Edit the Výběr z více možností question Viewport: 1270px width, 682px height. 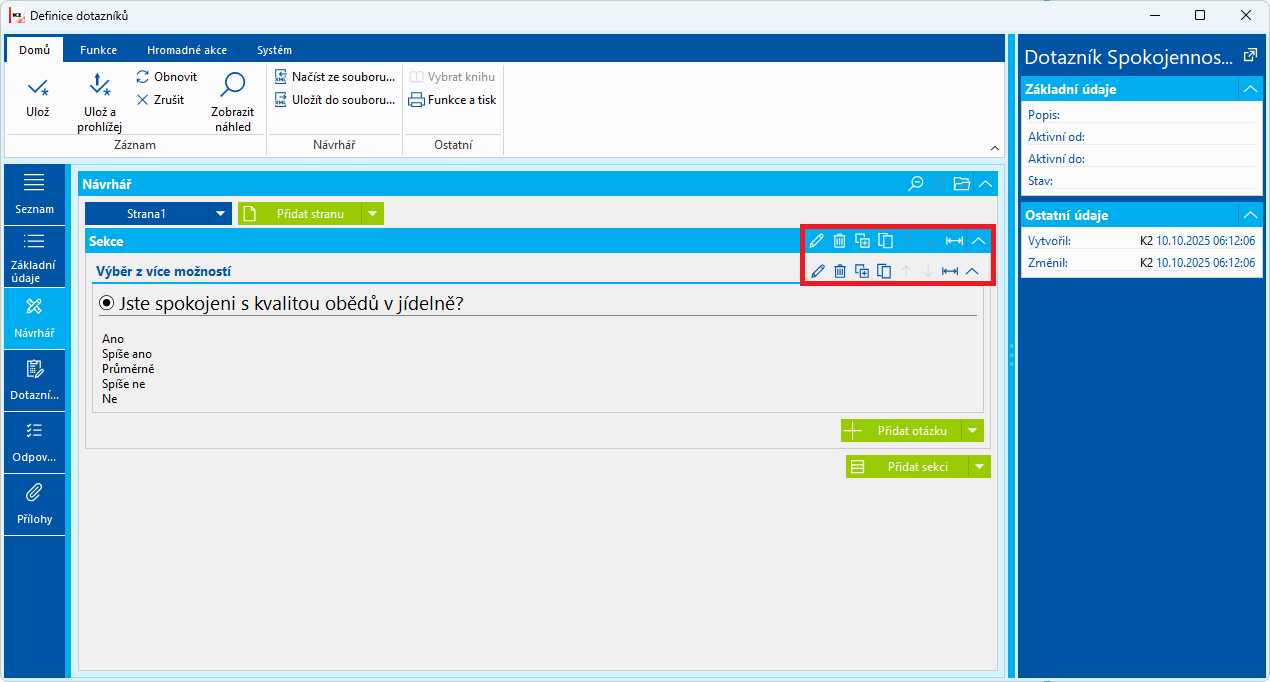tap(817, 271)
